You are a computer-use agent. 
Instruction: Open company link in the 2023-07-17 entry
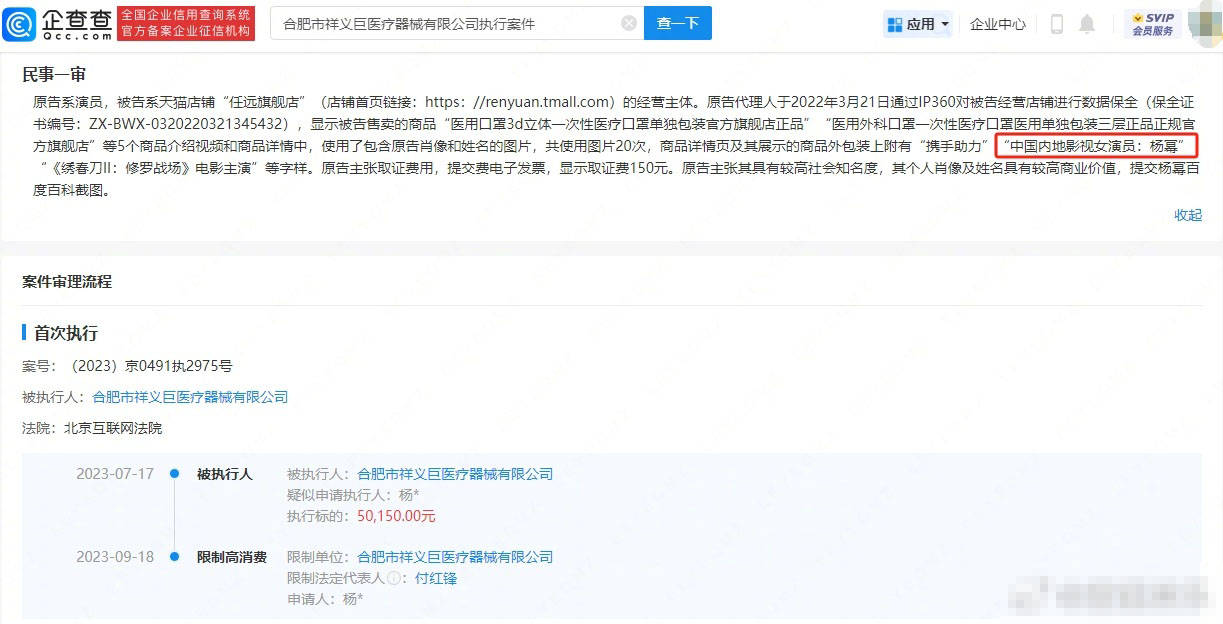click(x=455, y=474)
